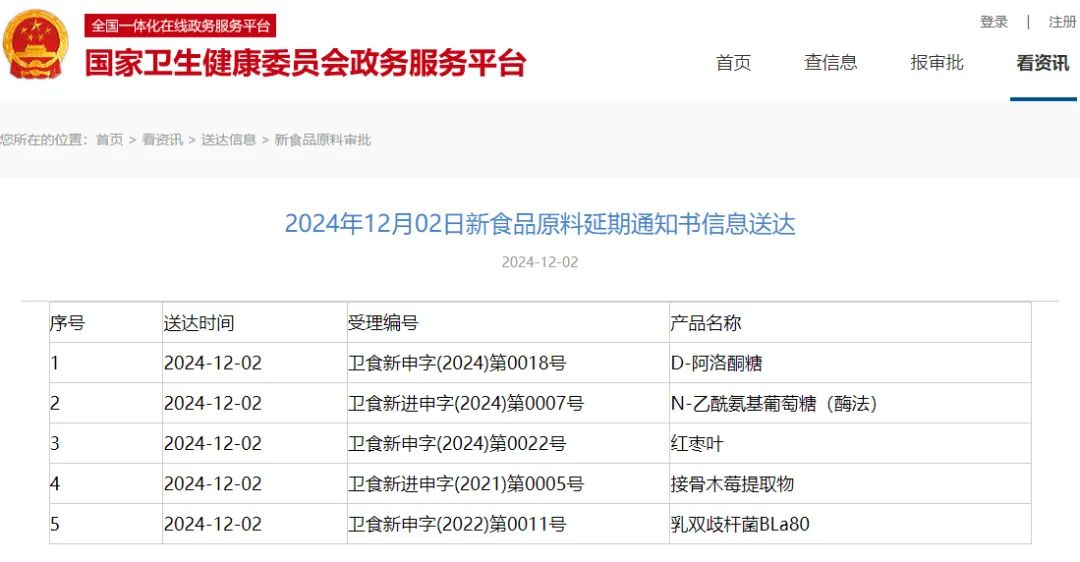
Task: Click the 登录 link
Action: pyautogui.click(x=994, y=22)
